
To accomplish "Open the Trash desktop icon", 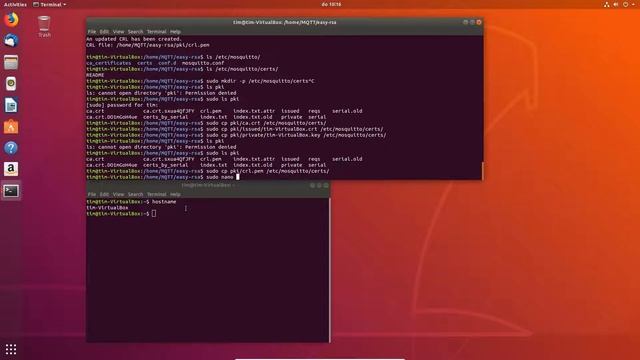I will (x=44, y=27).
